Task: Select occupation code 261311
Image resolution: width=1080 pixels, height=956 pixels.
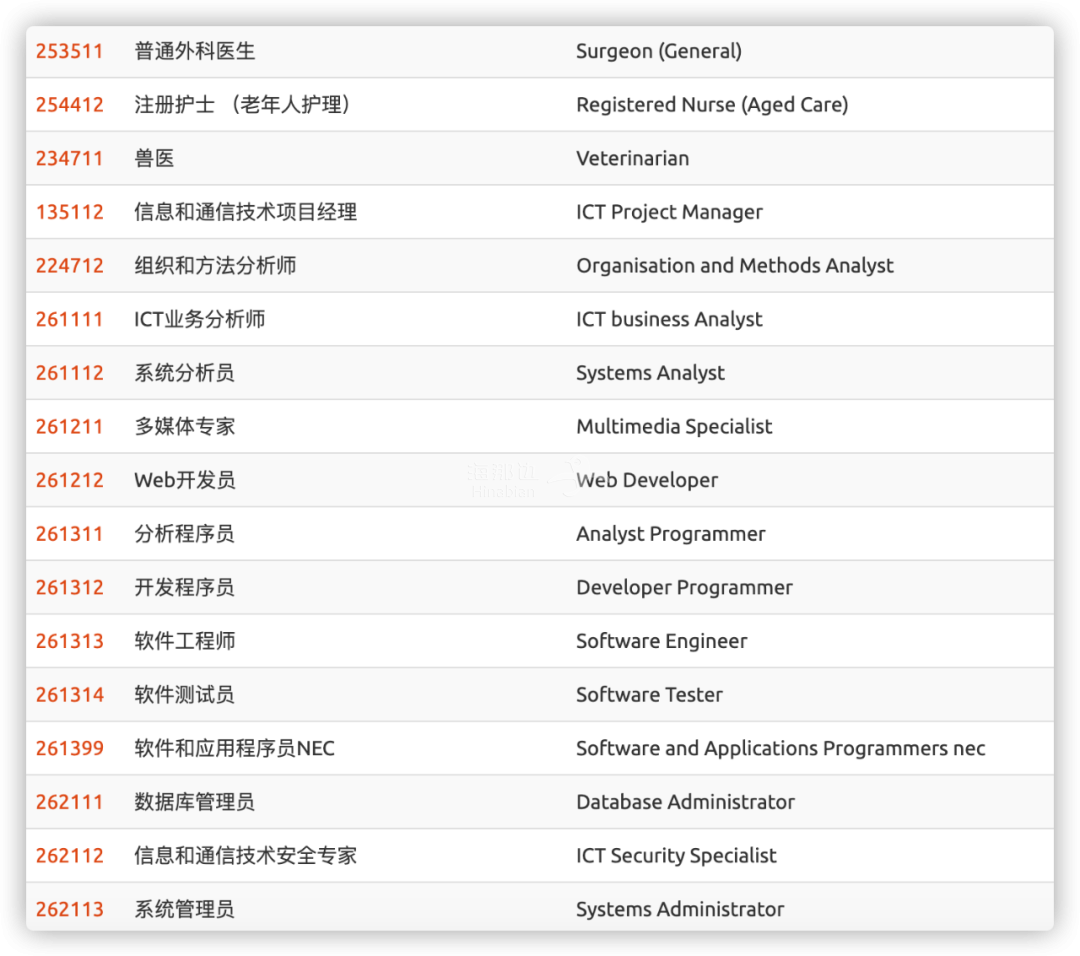Action: [x=70, y=534]
